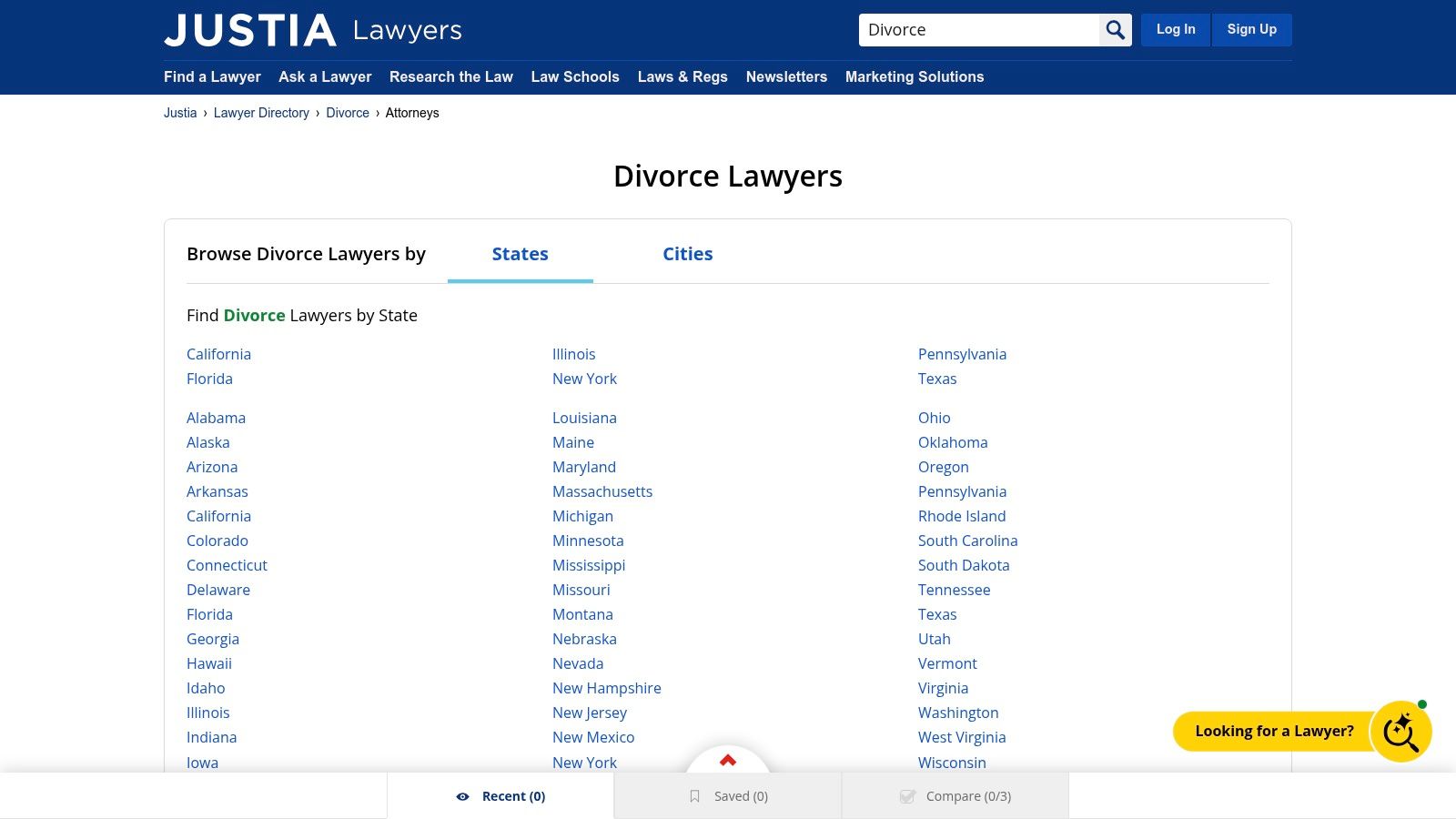1456x819 pixels.
Task: Open the Alaska link
Action: (208, 442)
